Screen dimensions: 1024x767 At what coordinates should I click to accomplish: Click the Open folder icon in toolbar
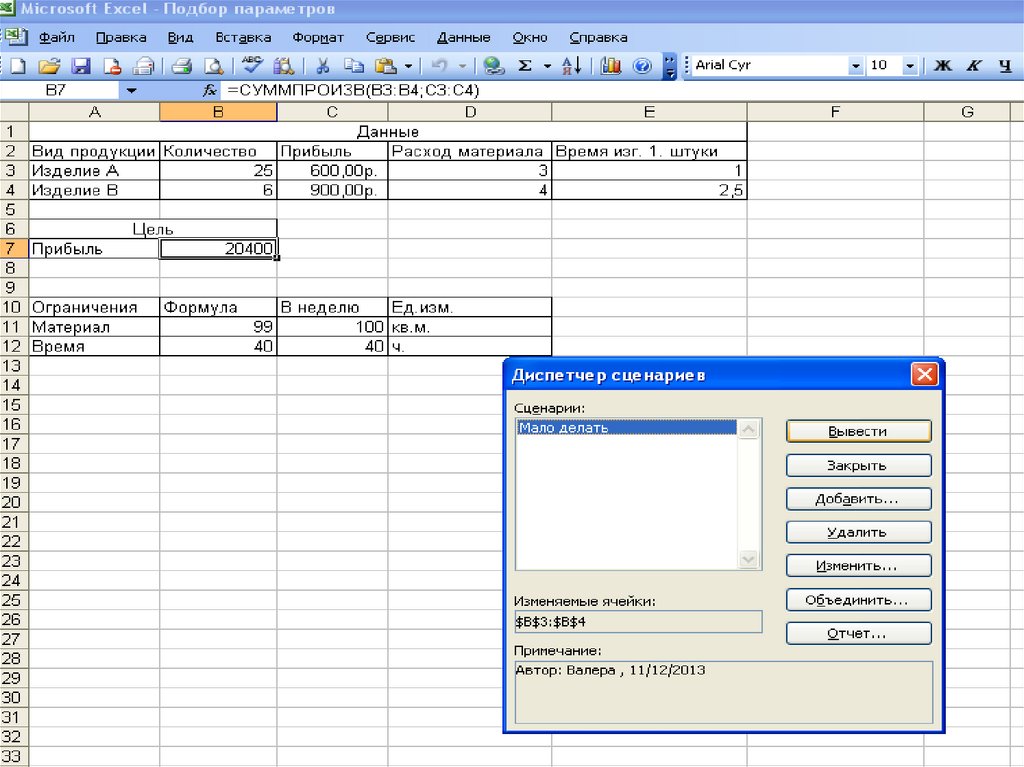point(50,66)
